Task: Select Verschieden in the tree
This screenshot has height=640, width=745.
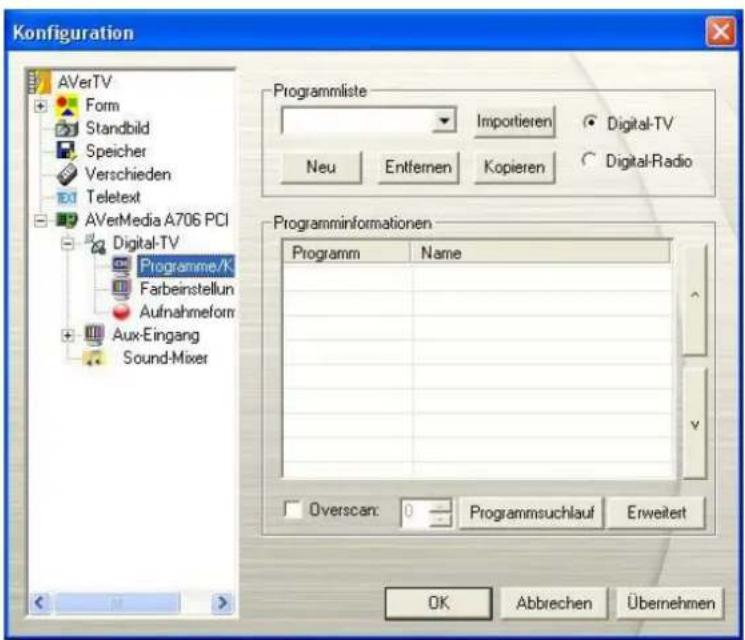Action: click(128, 174)
